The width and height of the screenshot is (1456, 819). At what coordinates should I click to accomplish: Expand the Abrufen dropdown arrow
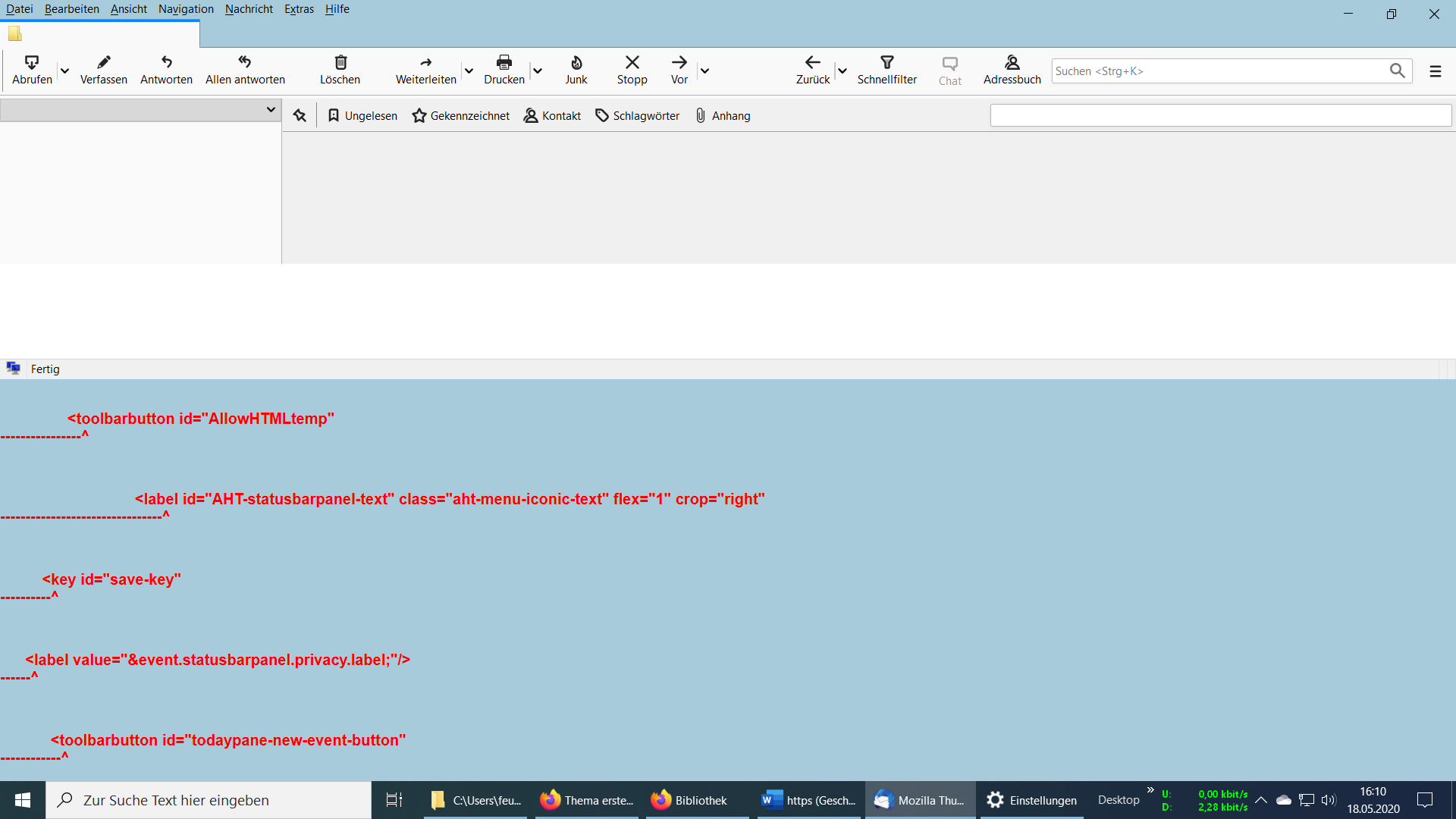[x=64, y=71]
